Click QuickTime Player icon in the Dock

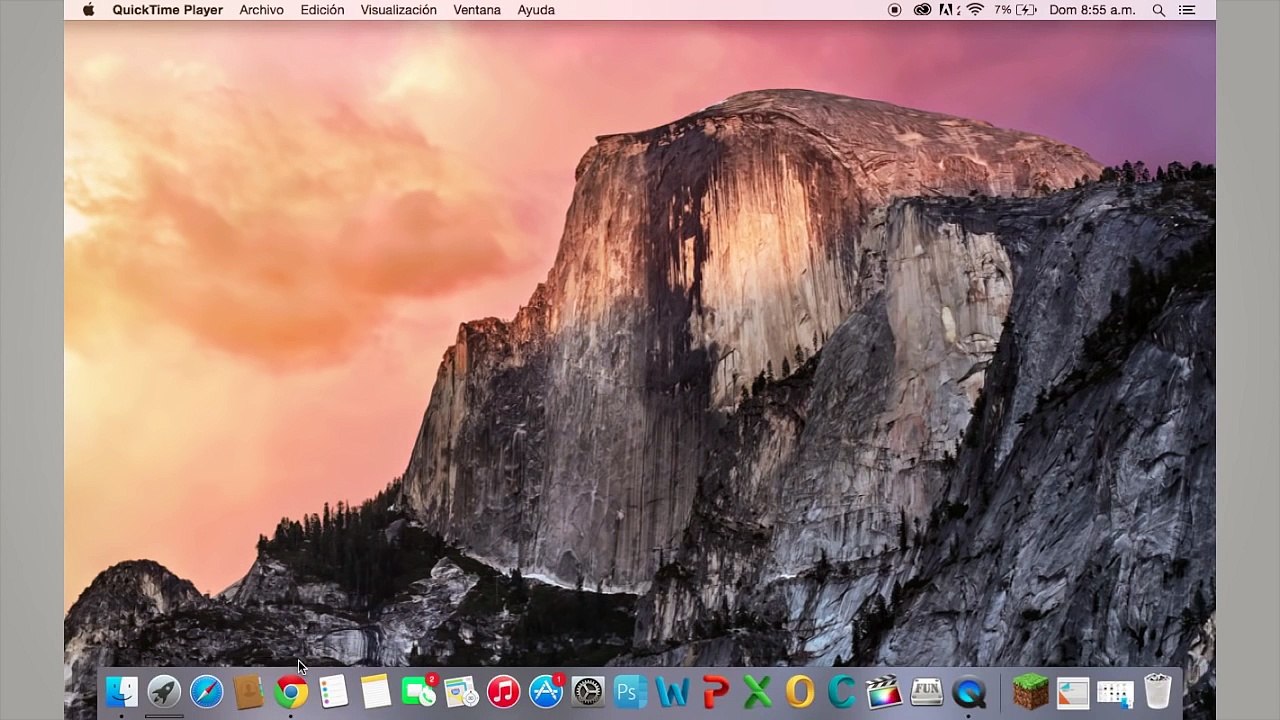point(969,692)
